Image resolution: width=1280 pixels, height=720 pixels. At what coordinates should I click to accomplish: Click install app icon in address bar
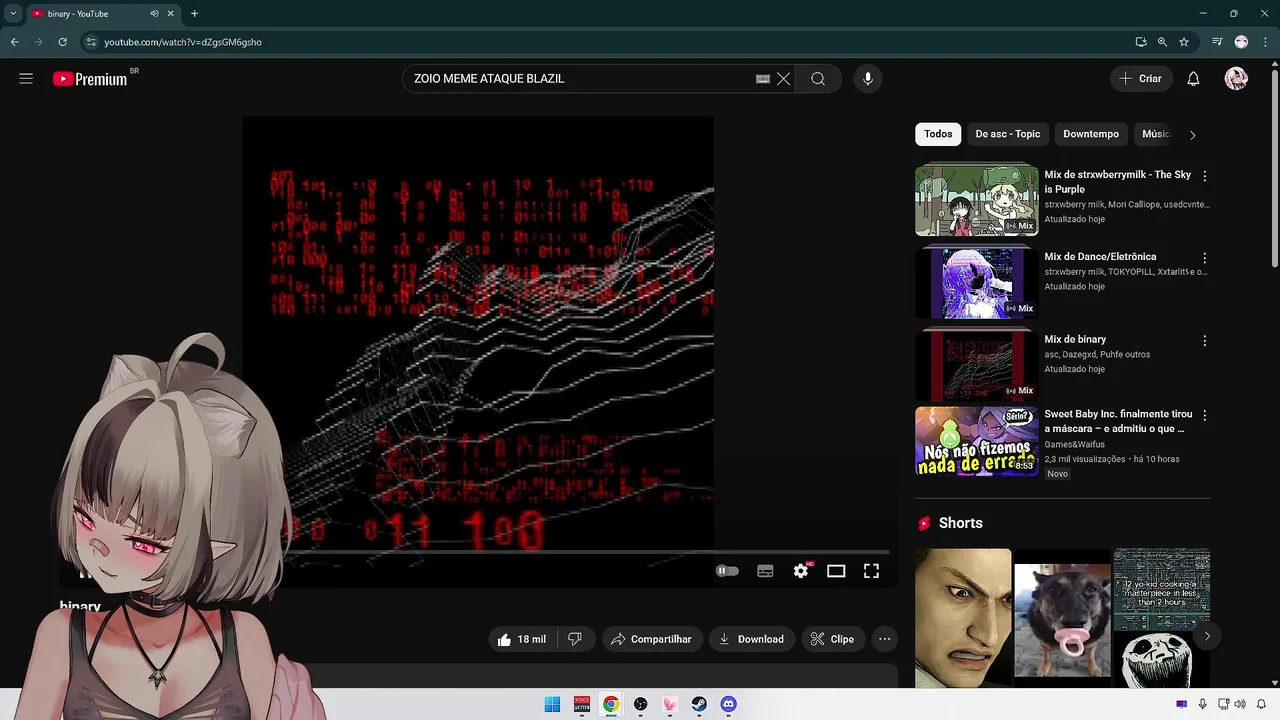(x=1141, y=42)
